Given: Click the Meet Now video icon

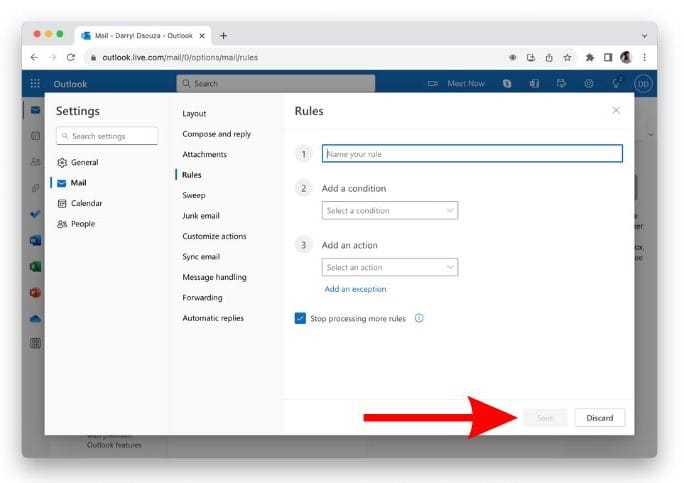Looking at the screenshot, I should (433, 84).
